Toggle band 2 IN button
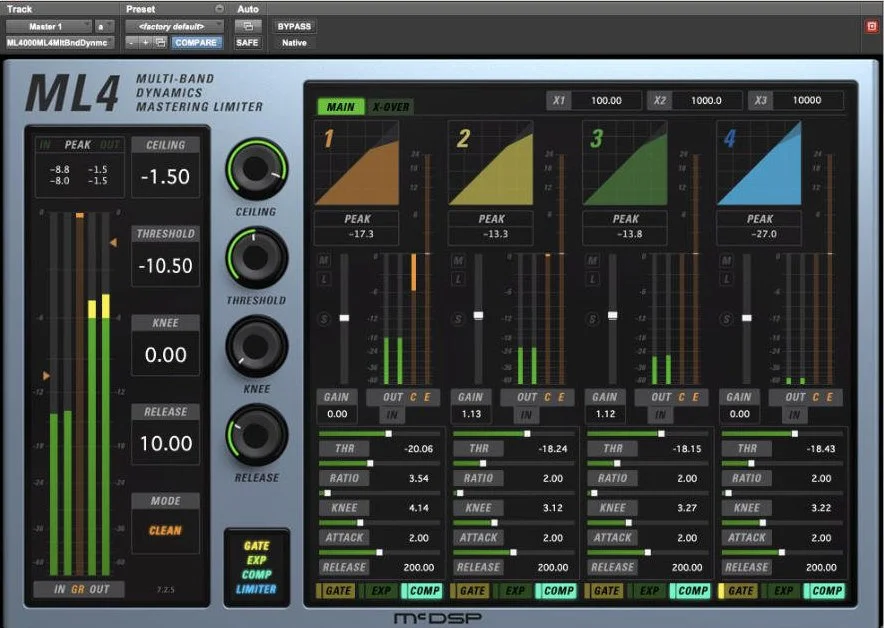 [527, 415]
